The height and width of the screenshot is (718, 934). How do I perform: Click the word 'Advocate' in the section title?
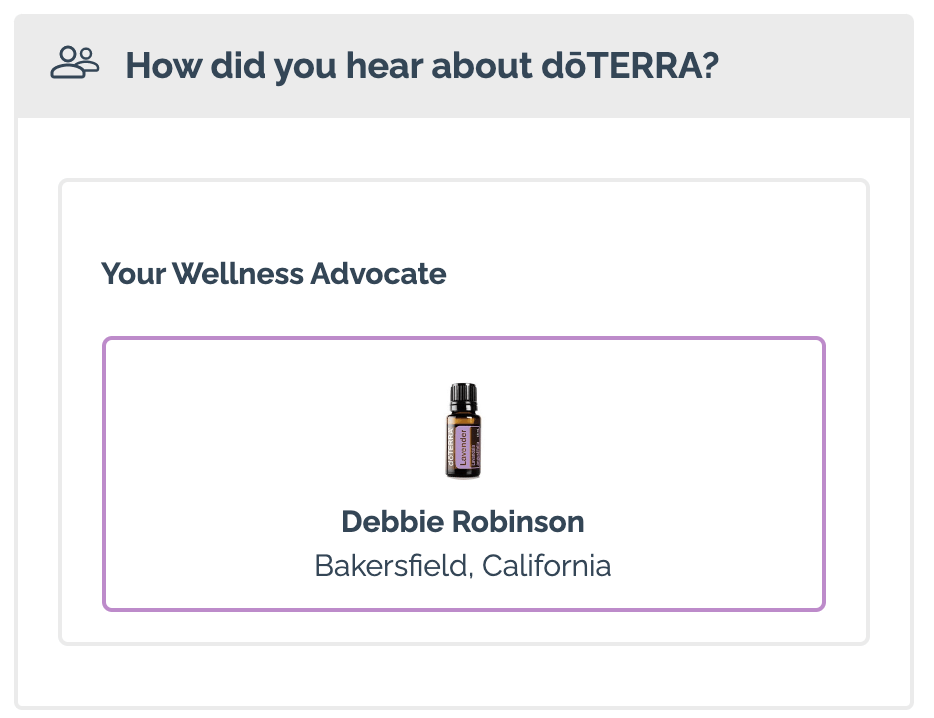click(x=378, y=274)
